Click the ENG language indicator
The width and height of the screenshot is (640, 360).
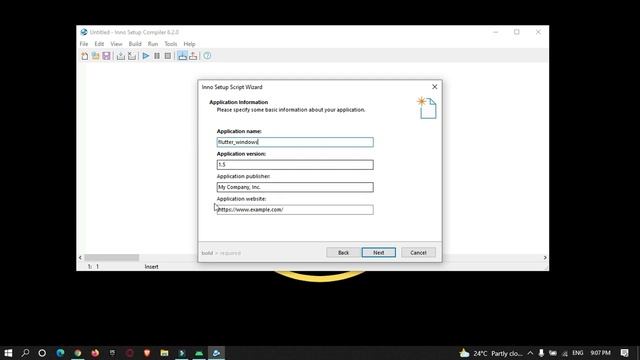578,353
